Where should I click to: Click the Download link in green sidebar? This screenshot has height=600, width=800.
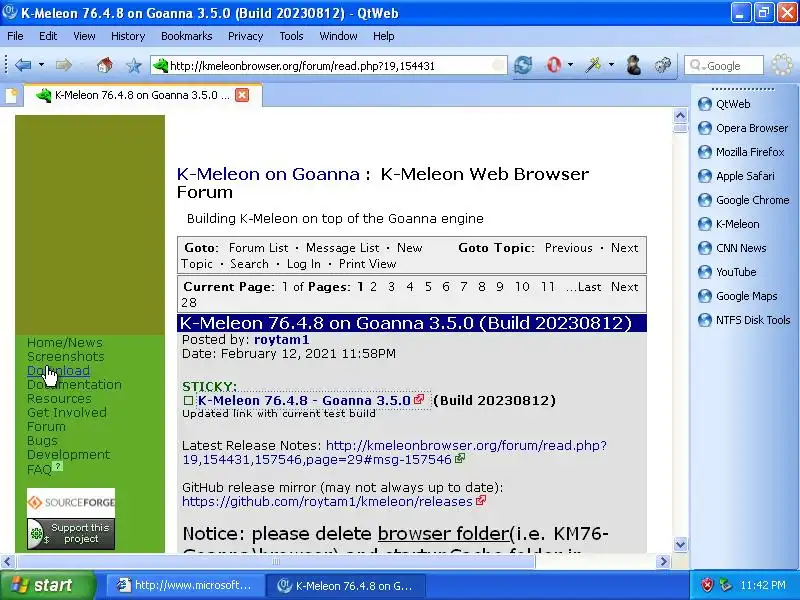point(58,371)
